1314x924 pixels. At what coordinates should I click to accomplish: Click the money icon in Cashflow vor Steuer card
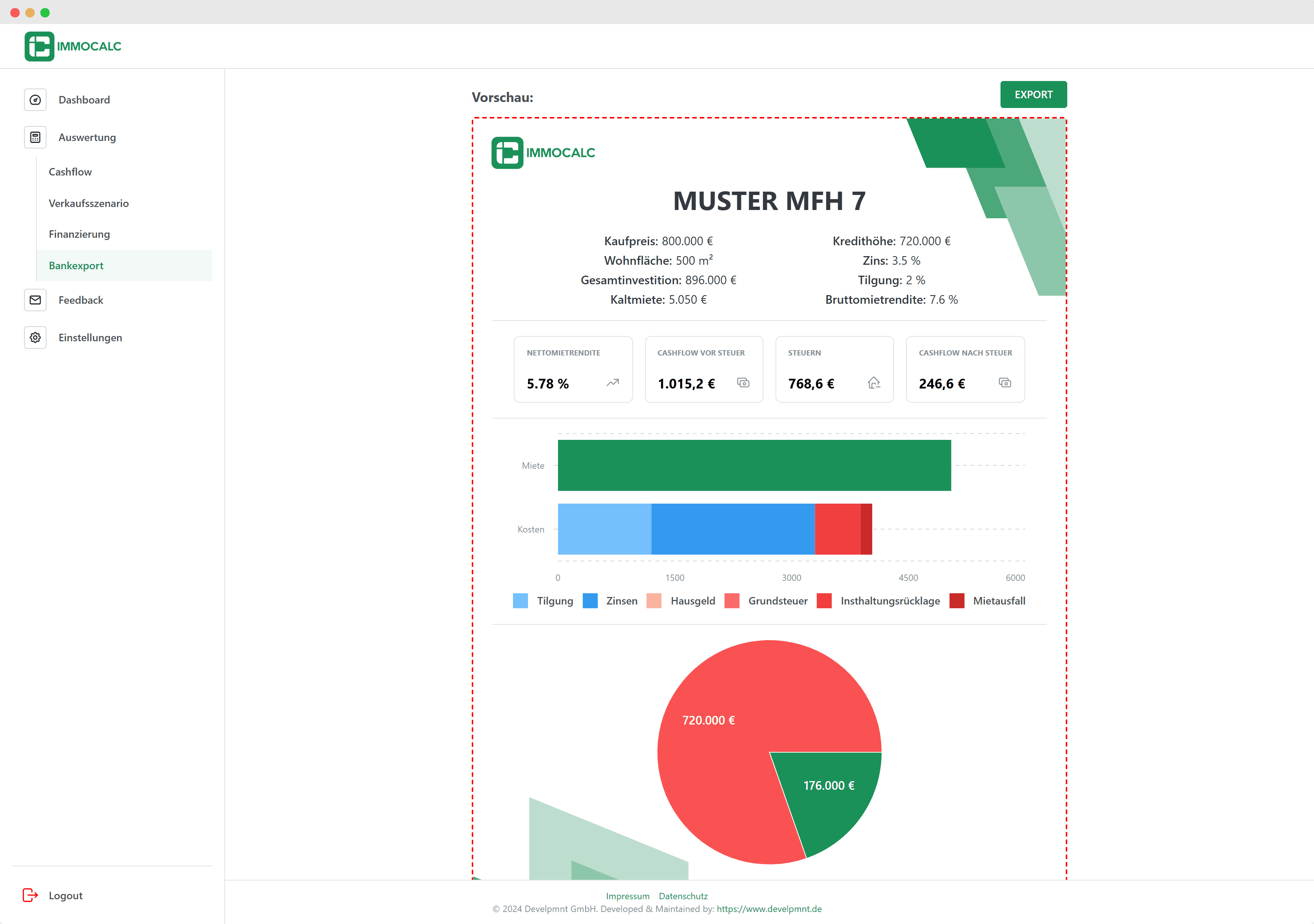click(743, 383)
